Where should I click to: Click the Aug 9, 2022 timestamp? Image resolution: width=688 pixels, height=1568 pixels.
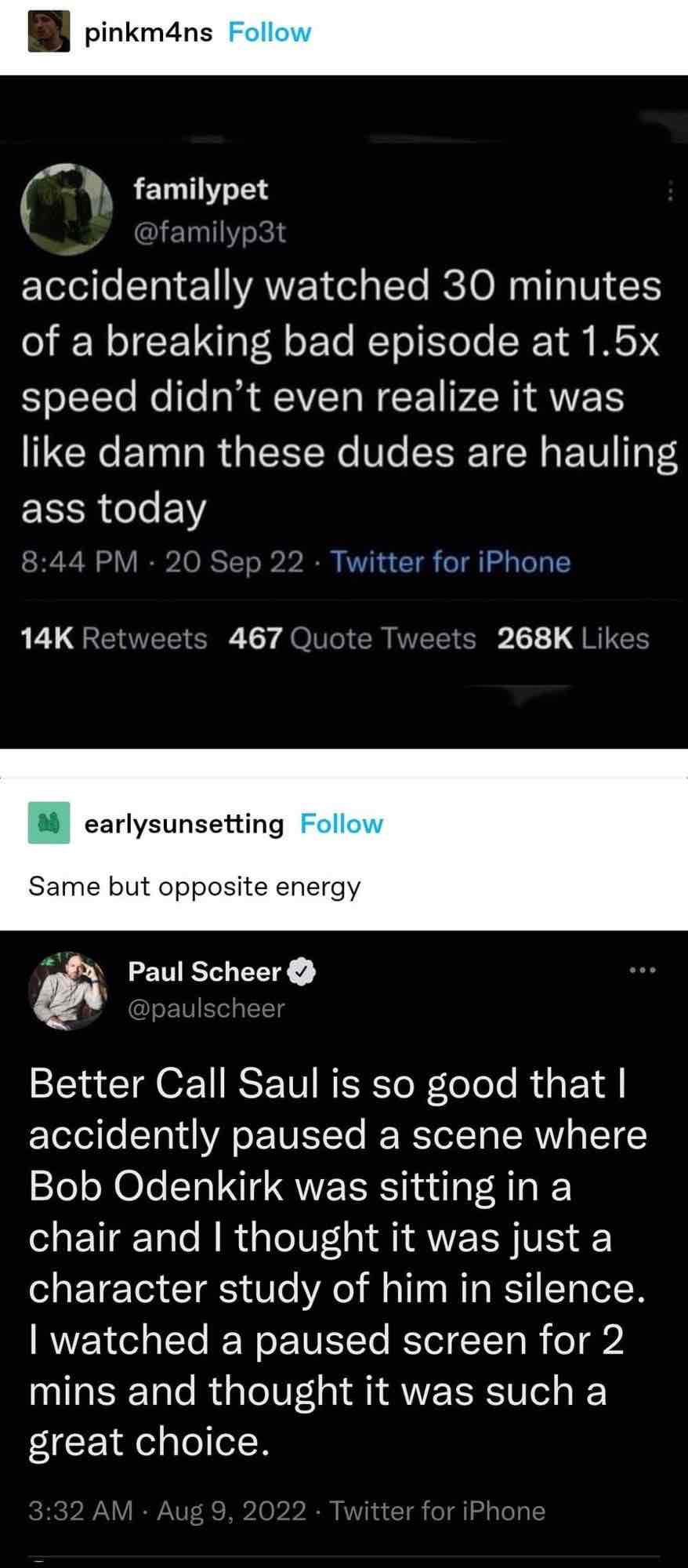[x=230, y=1511]
